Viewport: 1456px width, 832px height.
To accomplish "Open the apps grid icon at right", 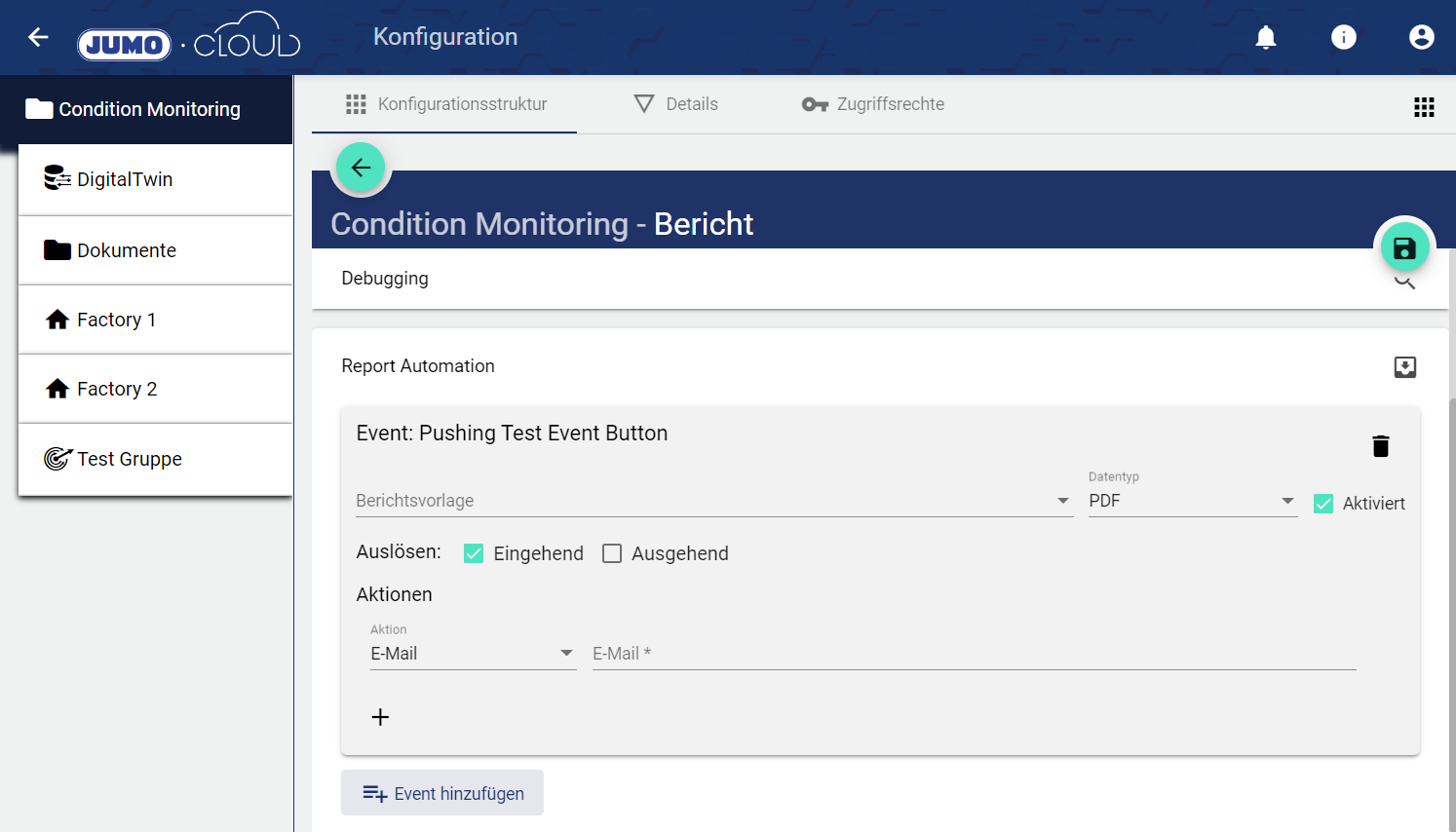I will [1424, 107].
